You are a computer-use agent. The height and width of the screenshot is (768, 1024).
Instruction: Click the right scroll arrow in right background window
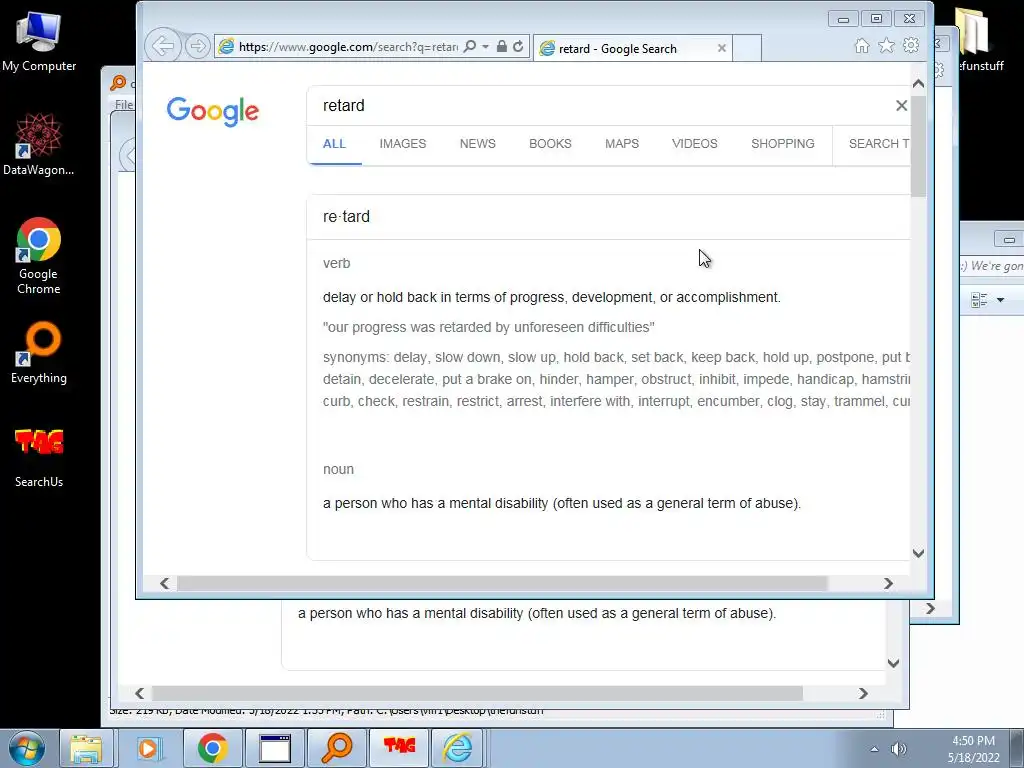(931, 609)
